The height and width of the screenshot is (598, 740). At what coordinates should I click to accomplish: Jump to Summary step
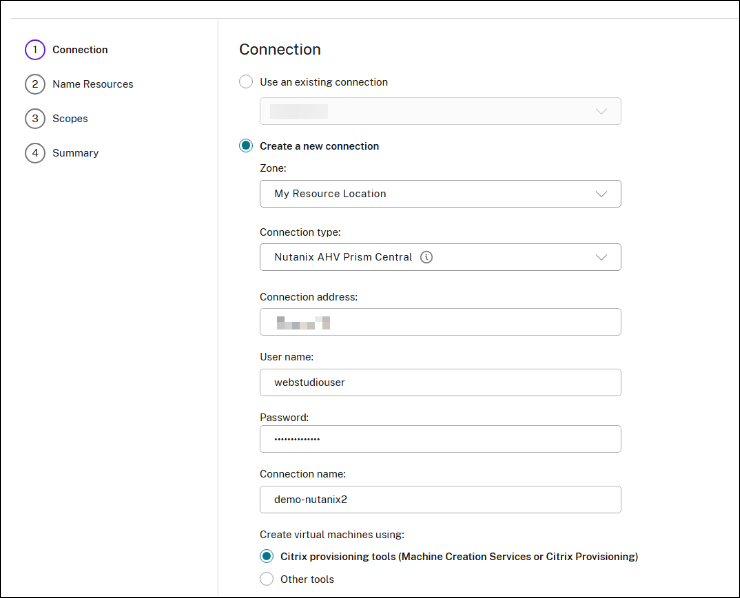tap(75, 153)
